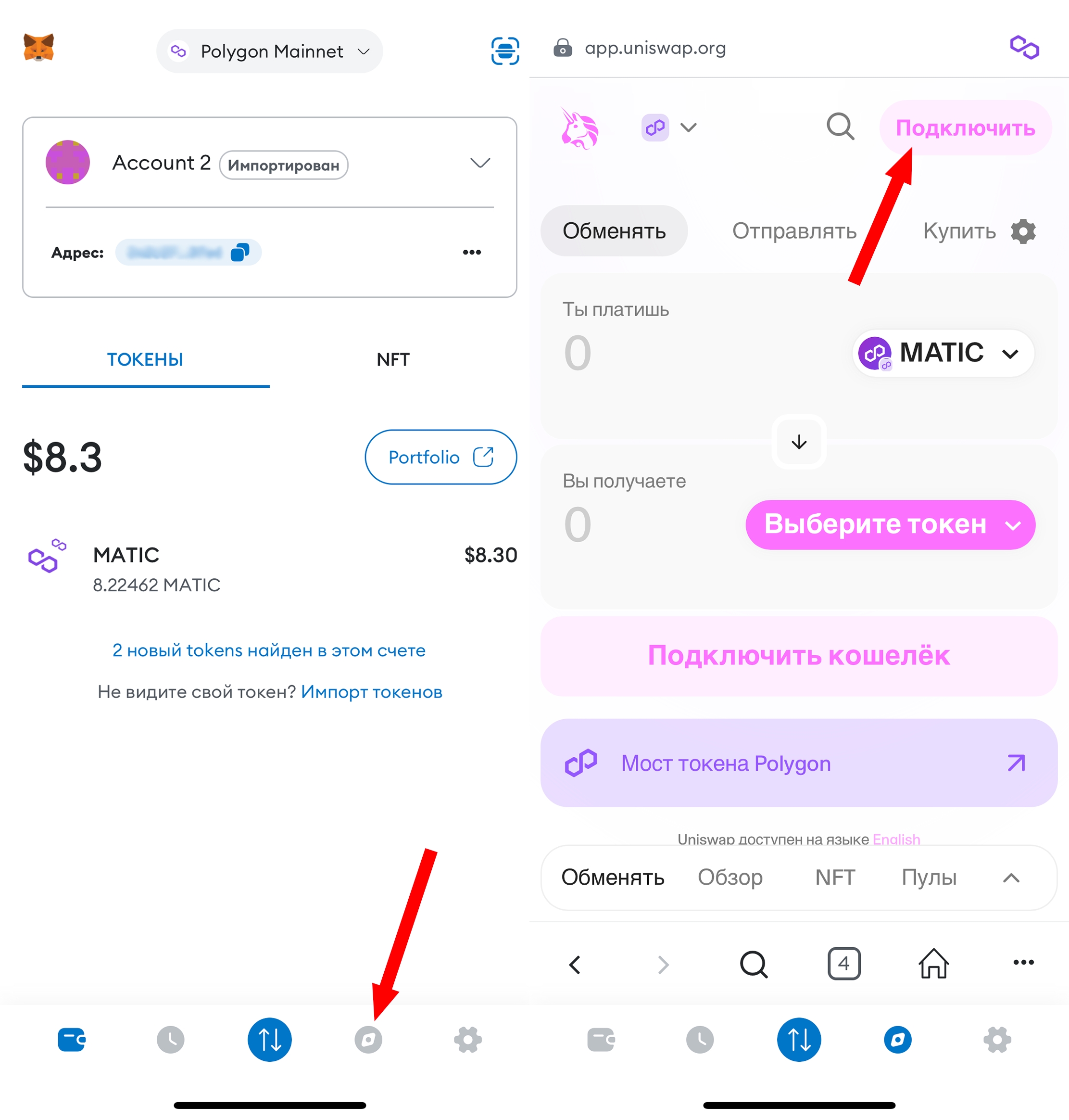1069x1120 pixels.
Task: Open the account three-dots menu
Action: click(x=472, y=252)
